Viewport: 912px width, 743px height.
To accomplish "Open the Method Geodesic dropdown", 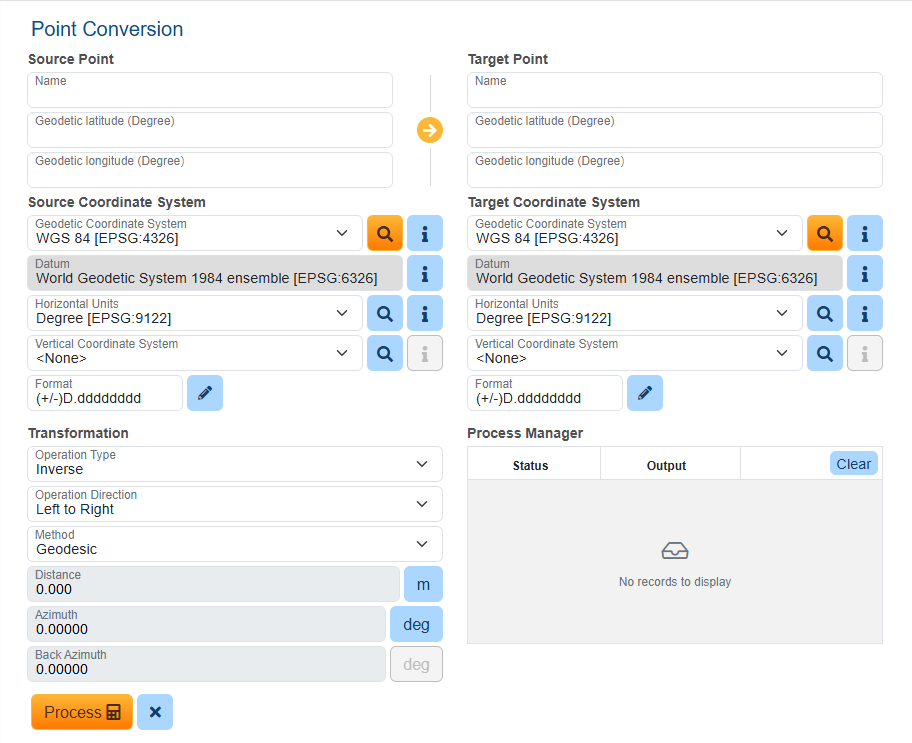I will pos(235,544).
